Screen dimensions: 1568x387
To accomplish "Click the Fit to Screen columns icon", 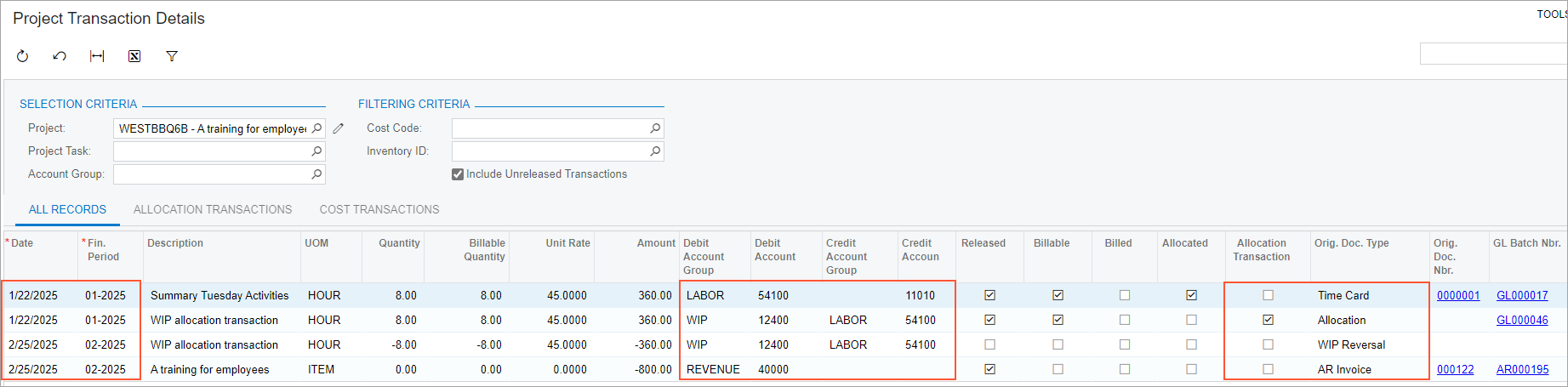I will (97, 56).
